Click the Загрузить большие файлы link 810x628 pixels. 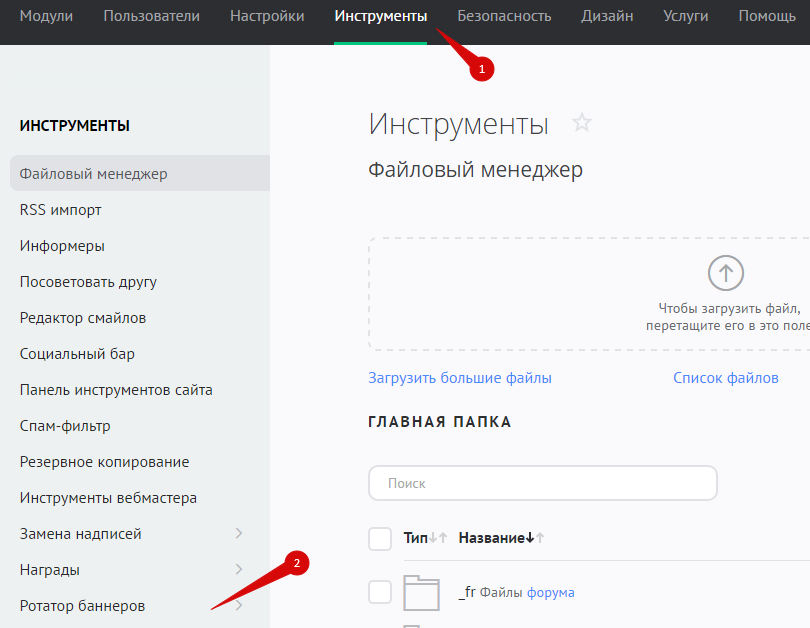point(460,378)
